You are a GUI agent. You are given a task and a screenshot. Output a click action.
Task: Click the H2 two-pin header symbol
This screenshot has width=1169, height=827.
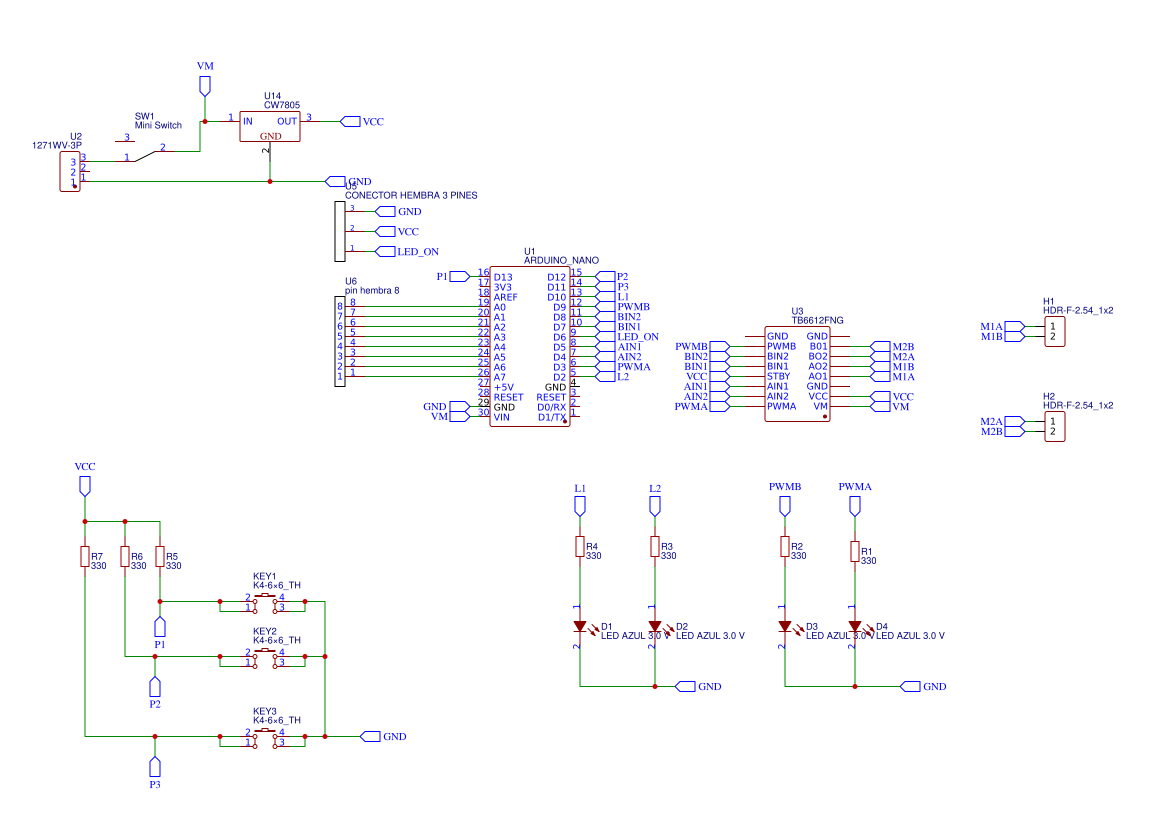click(x=1055, y=427)
